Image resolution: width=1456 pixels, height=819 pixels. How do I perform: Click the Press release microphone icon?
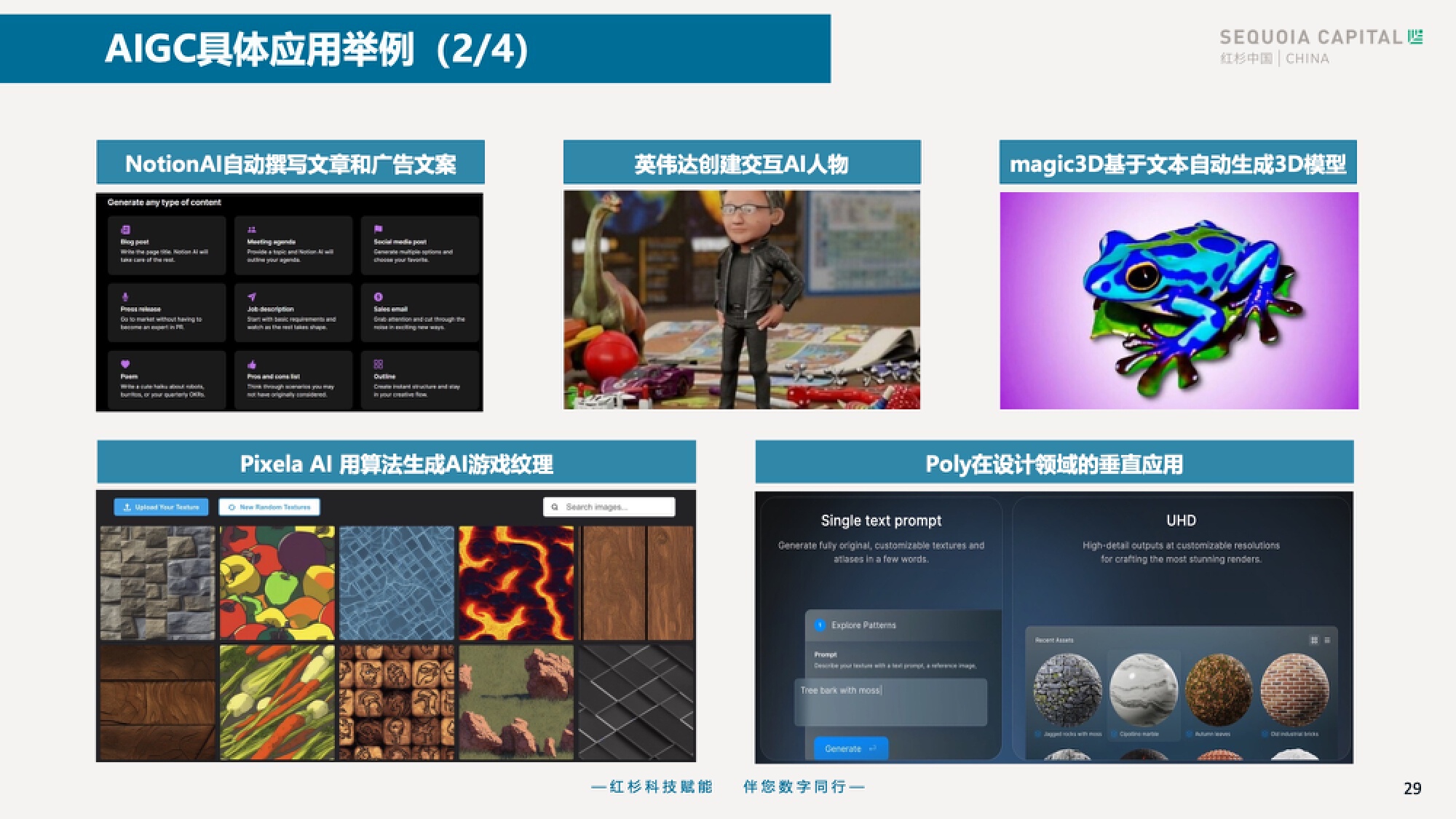pyautogui.click(x=125, y=297)
